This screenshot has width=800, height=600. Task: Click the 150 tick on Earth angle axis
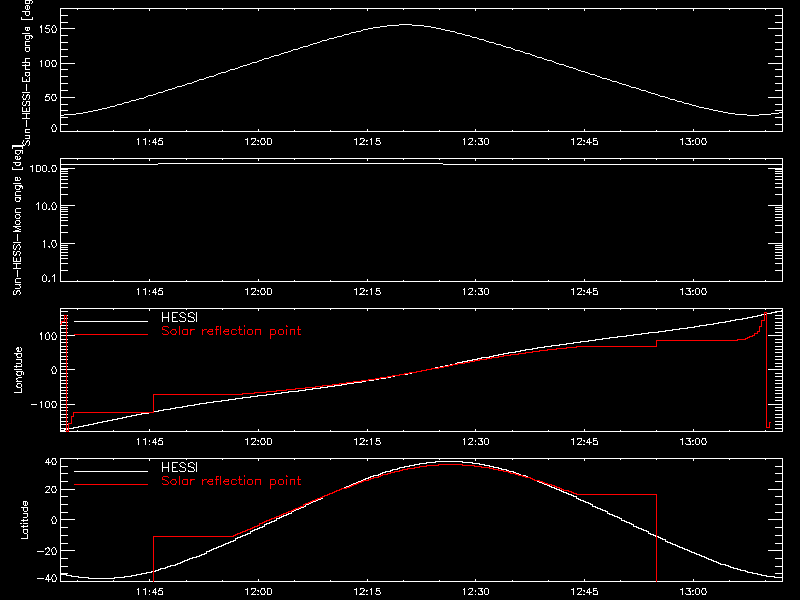(x=49, y=29)
